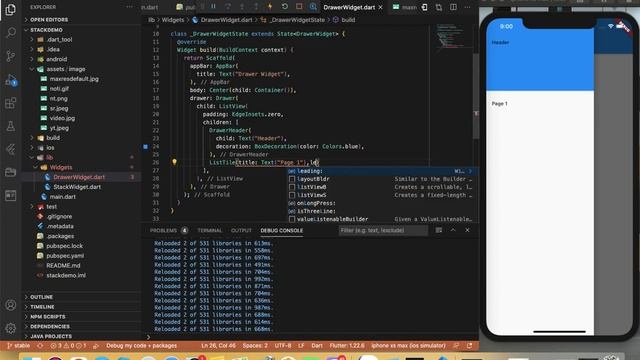Viewport: 640px width, 360px height.
Task: Tap Page 1 in the simulator drawer
Action: point(499,104)
